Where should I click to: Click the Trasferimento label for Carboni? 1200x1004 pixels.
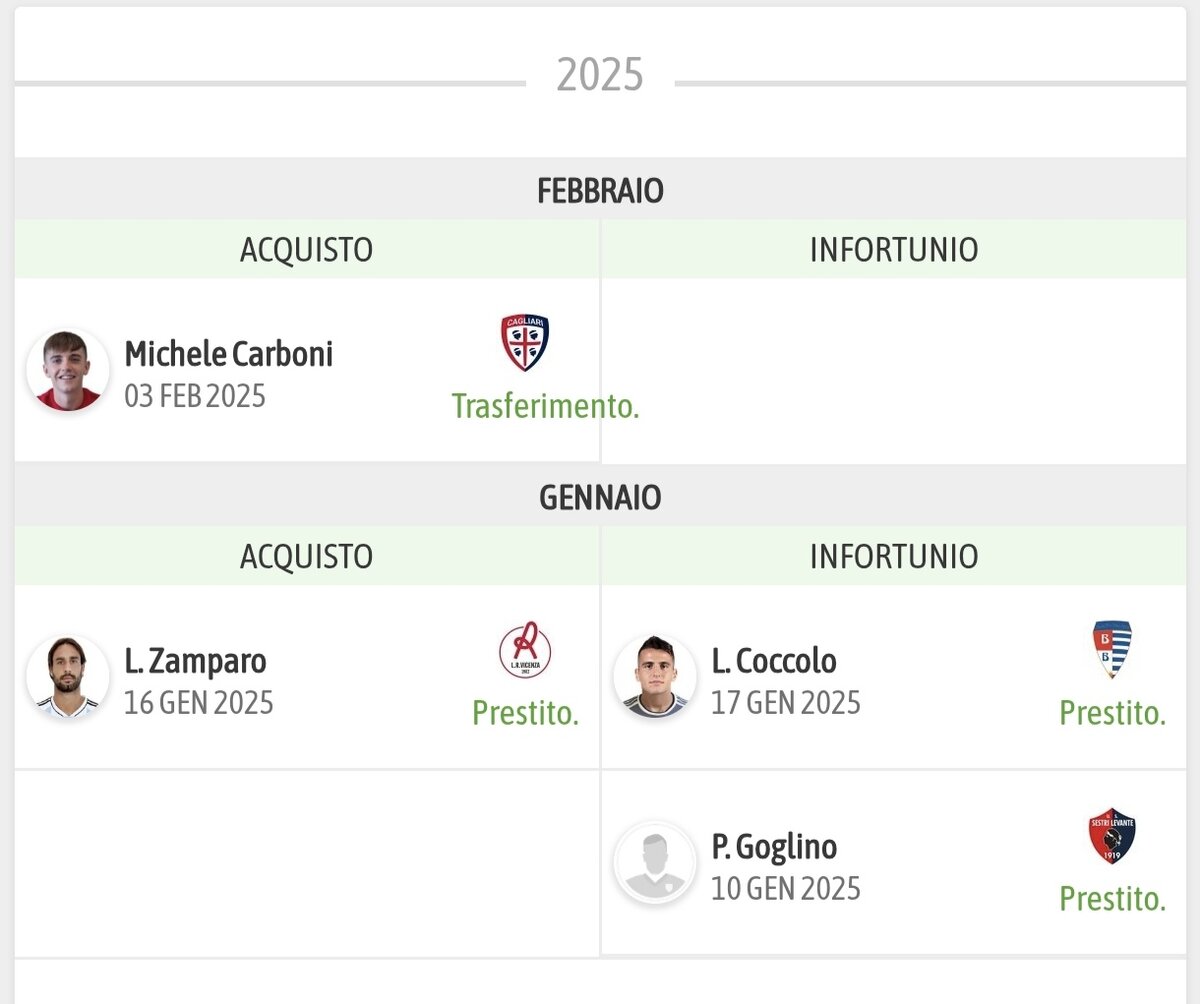point(545,406)
